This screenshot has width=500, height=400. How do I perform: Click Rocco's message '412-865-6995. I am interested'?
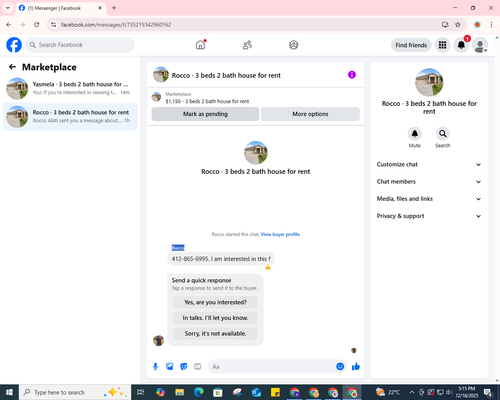click(221, 259)
